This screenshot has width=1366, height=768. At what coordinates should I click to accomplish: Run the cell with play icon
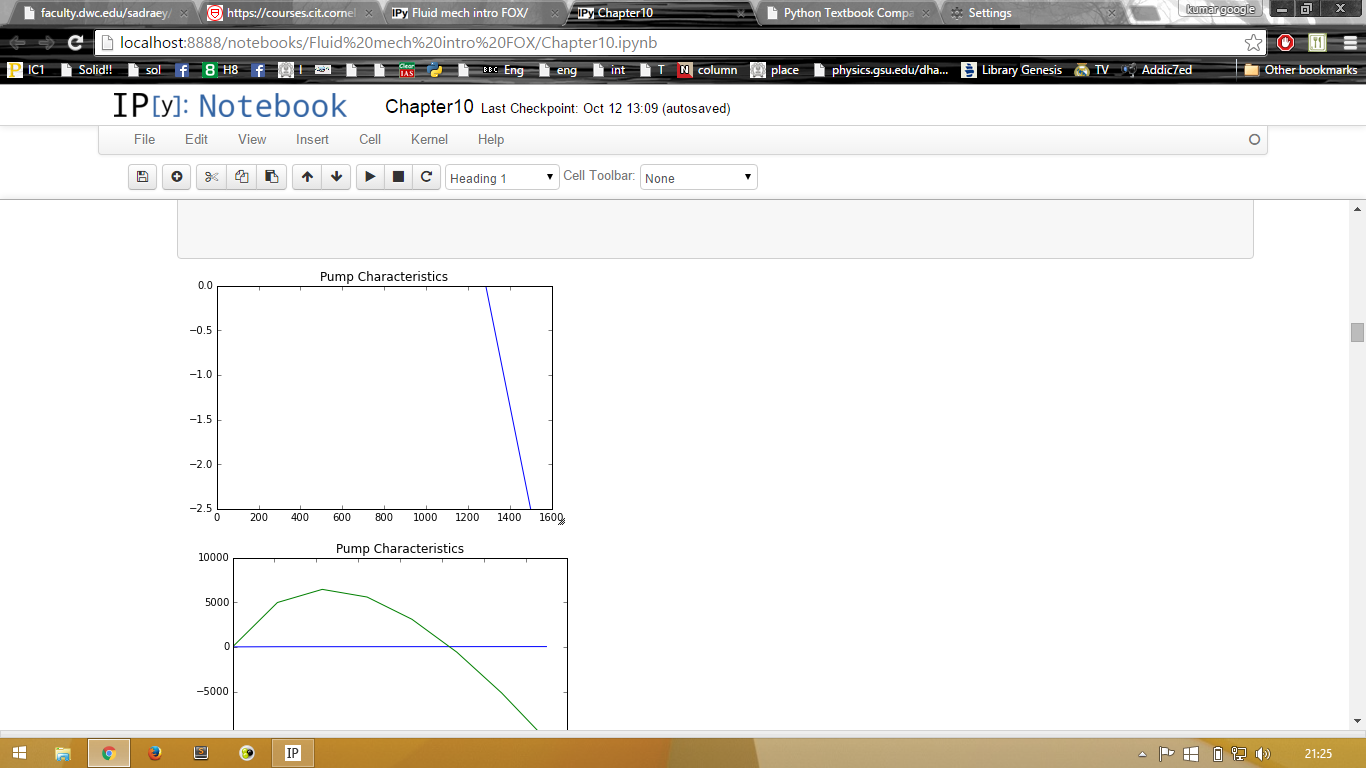[x=370, y=177]
